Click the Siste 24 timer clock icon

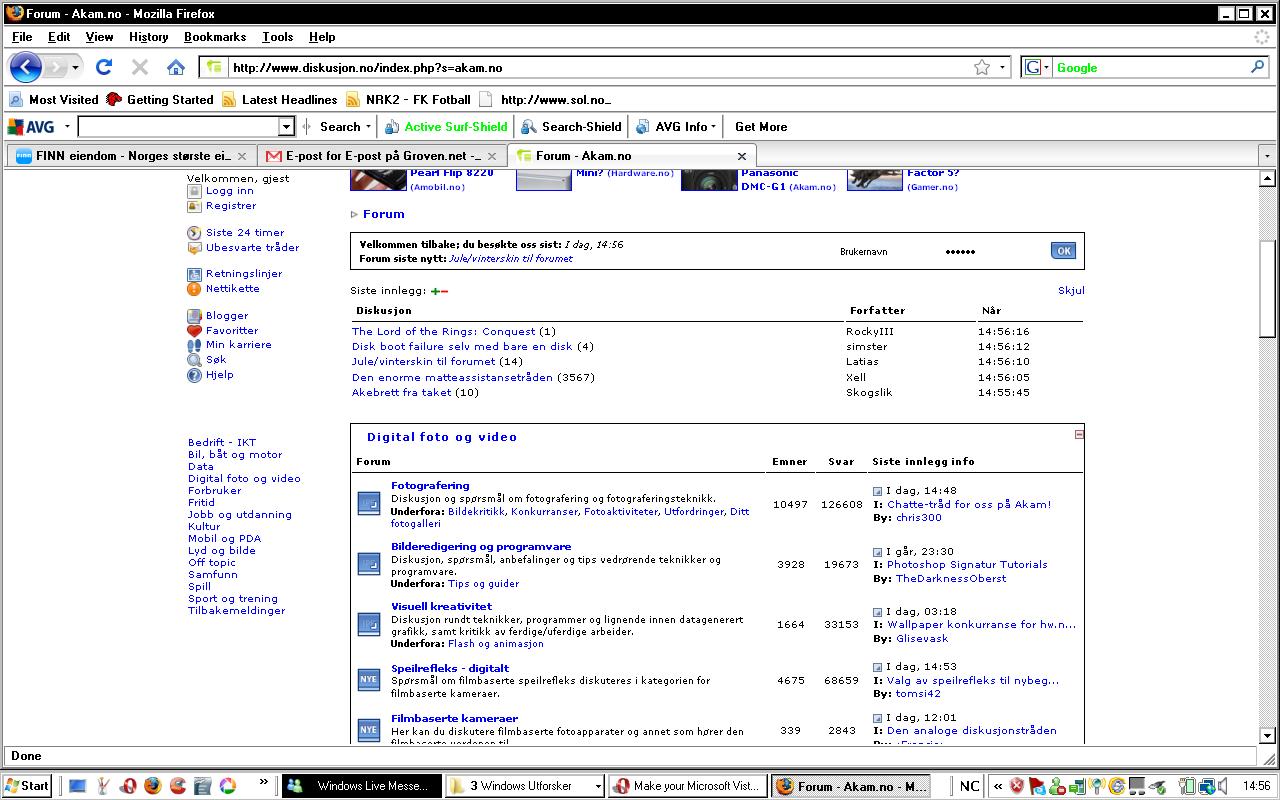[x=194, y=233]
